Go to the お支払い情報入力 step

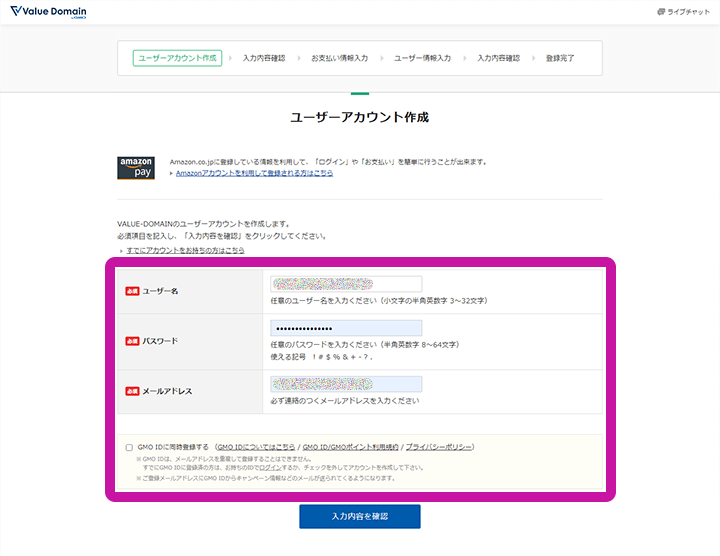pyautogui.click(x=339, y=58)
